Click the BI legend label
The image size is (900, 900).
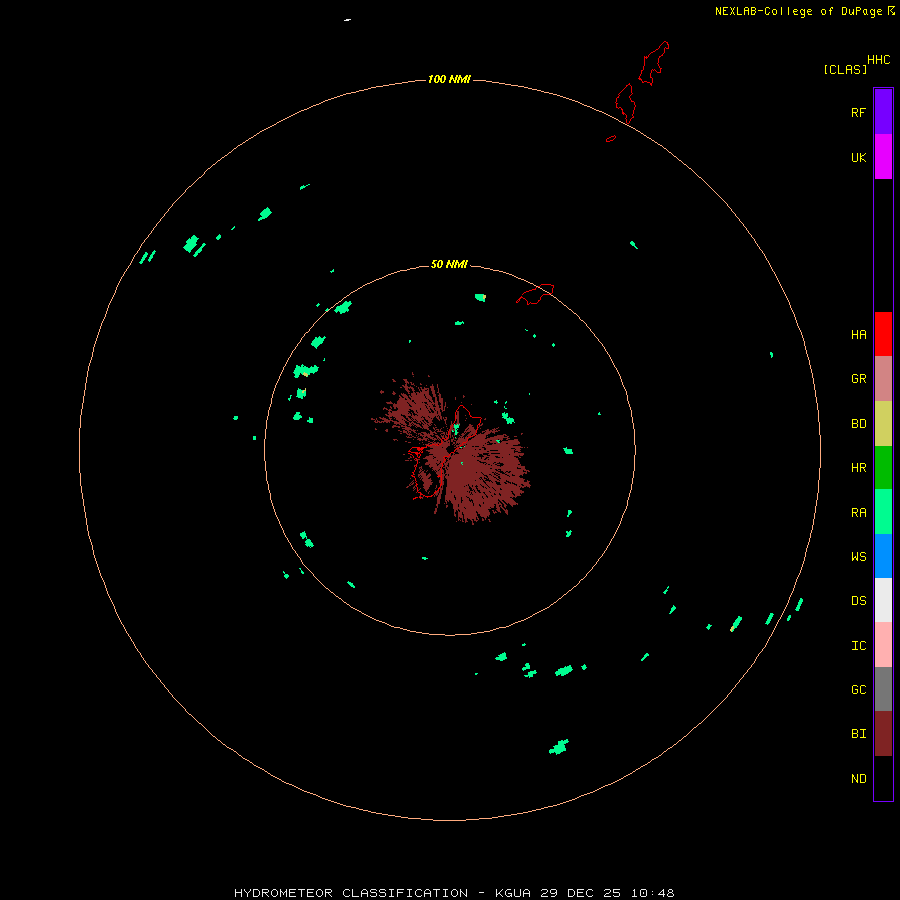click(x=858, y=734)
